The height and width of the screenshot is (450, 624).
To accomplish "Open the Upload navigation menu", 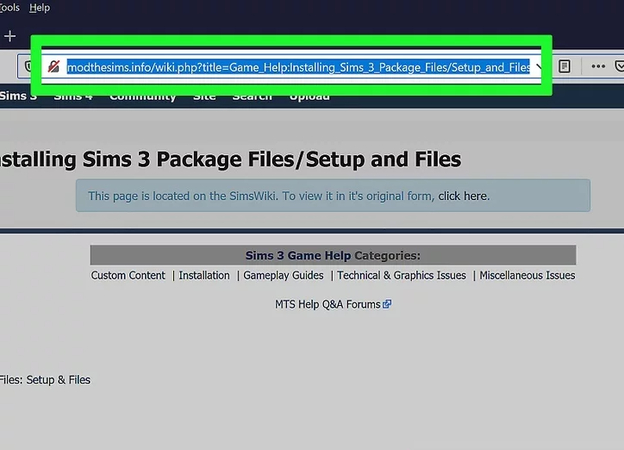I will coord(309,97).
